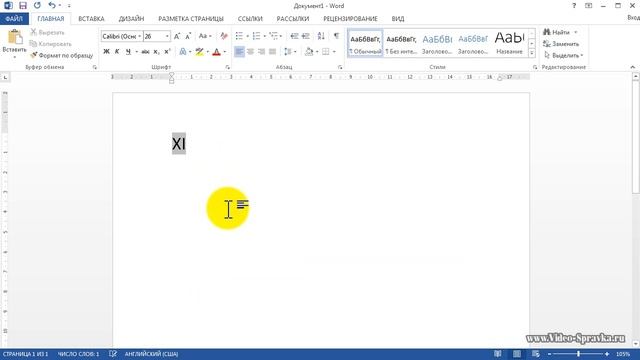Decrease paragraph indent

click(294, 36)
